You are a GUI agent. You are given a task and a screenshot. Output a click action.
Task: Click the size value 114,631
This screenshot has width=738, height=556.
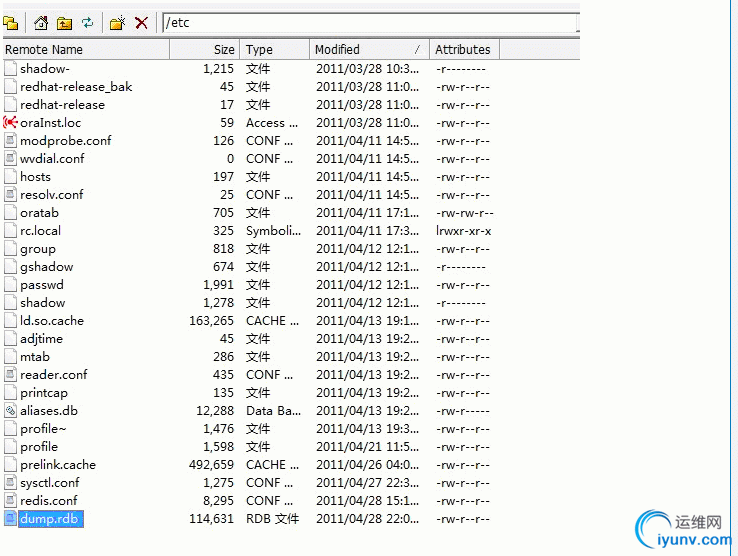(211, 519)
